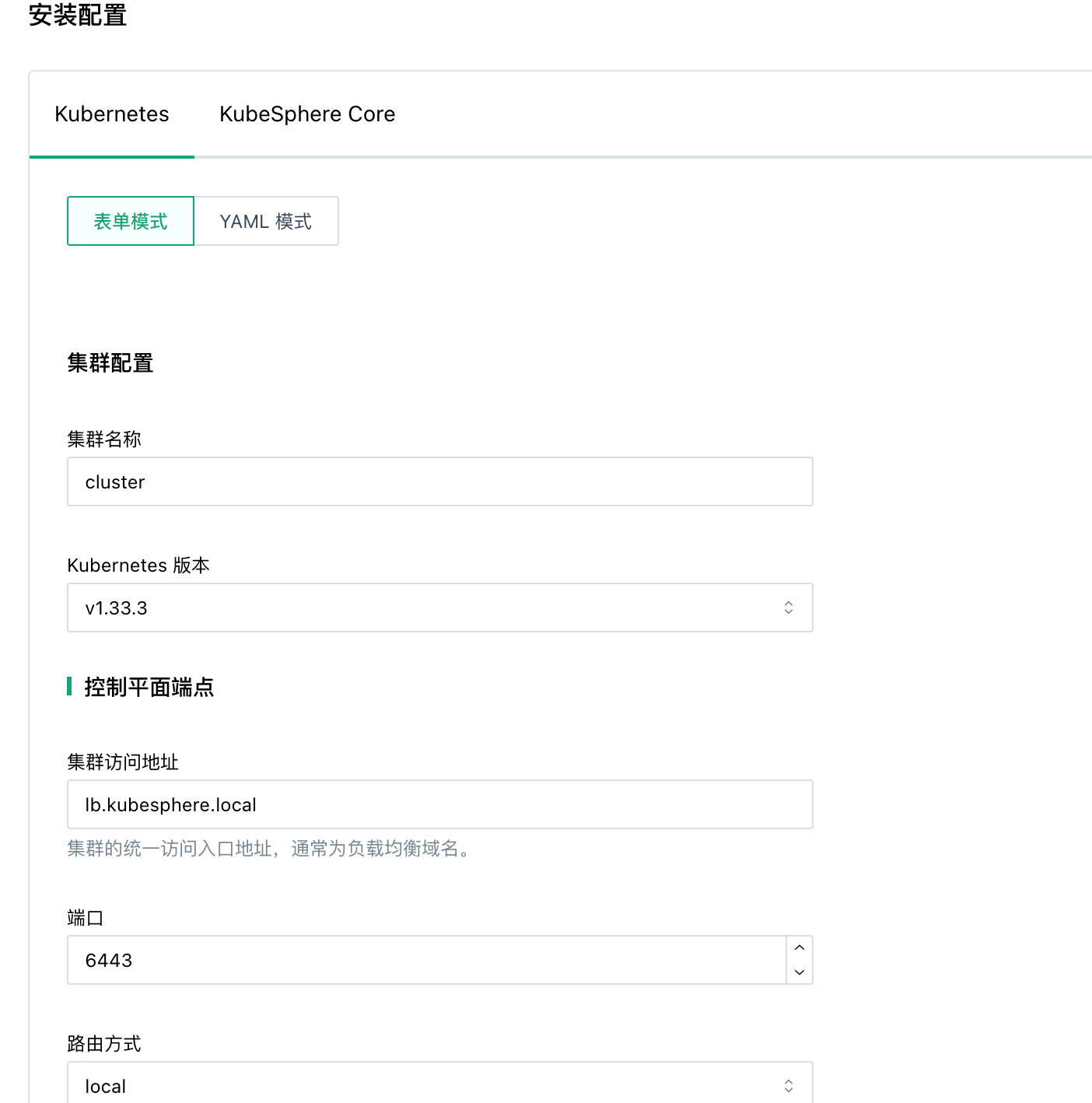Click the 集群配置 section heading
This screenshot has width=1092, height=1103.
coord(110,362)
